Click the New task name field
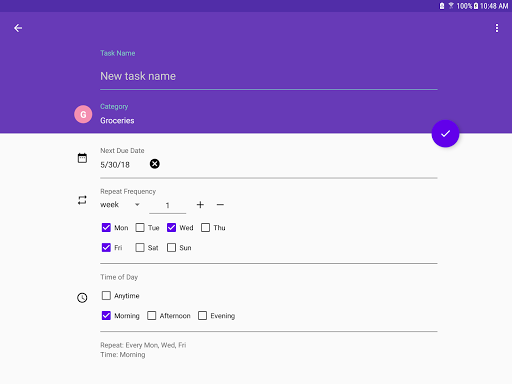Image resolution: width=512 pixels, height=384 pixels. [x=269, y=76]
